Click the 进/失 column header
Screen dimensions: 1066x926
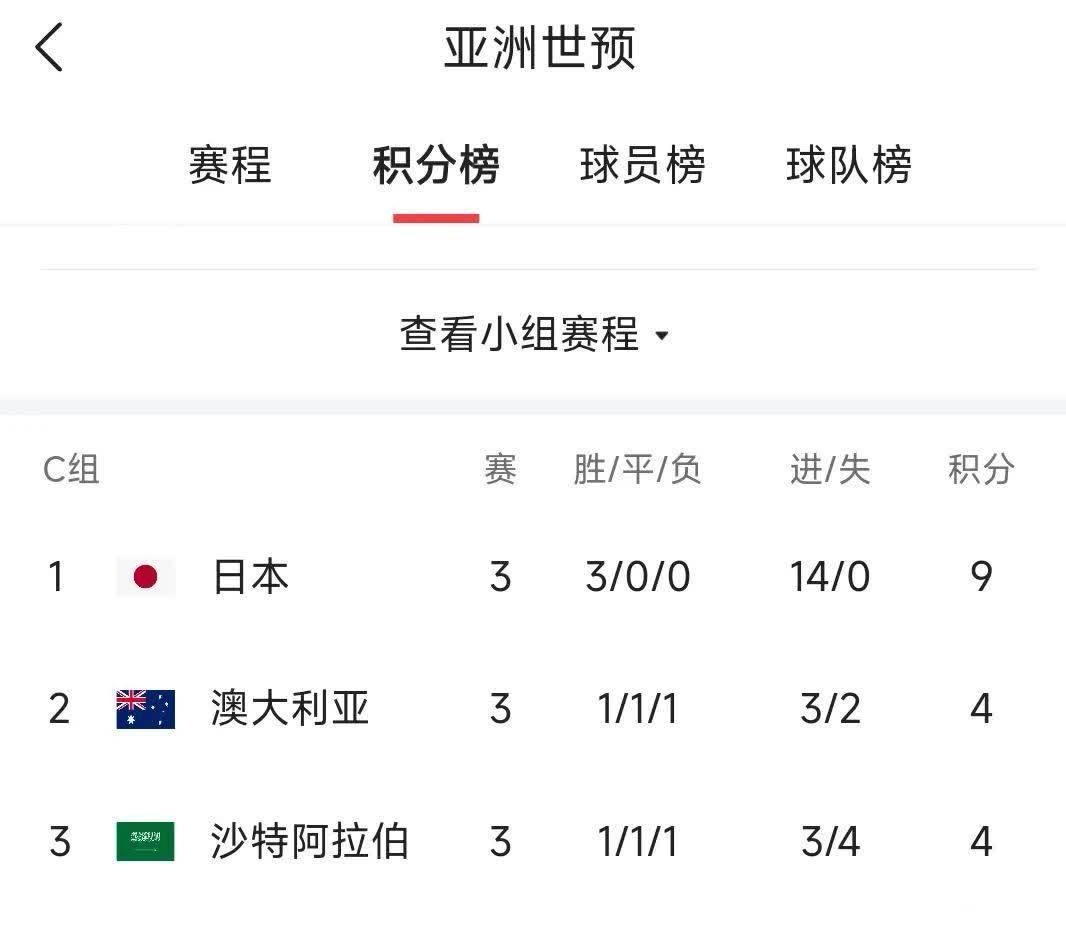point(830,469)
